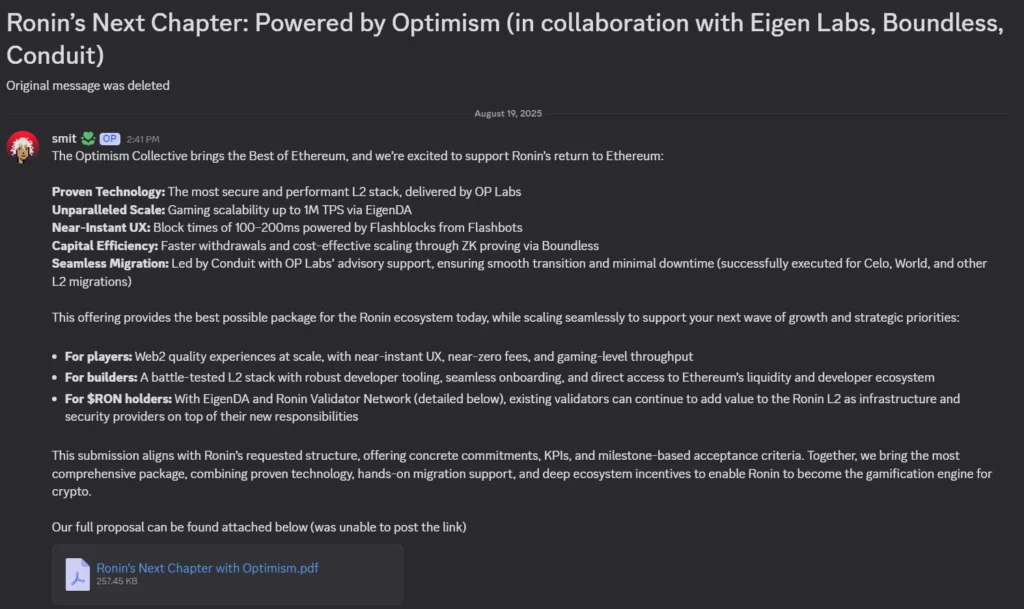Click the 'Near-Instant UX:' bold label
Screen dimensions: 1024x609
point(101,227)
